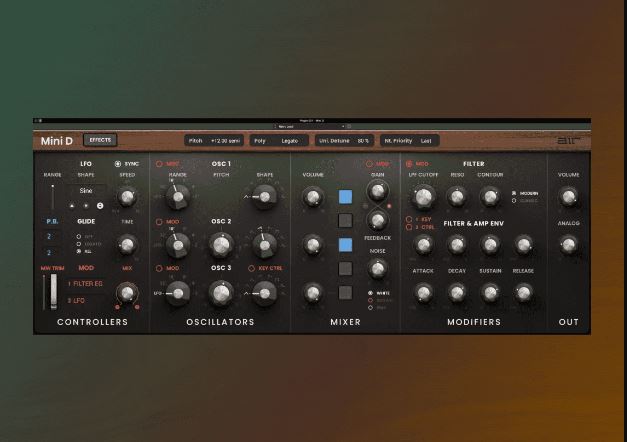Click the Uni. Detune 80% field
This screenshot has height=442, width=627.
(344, 141)
